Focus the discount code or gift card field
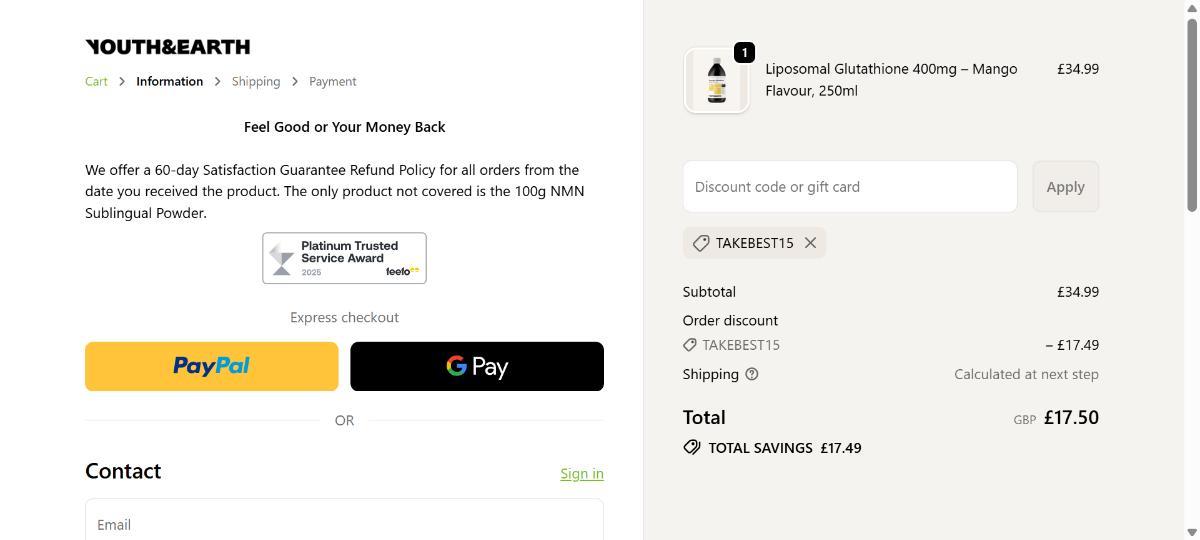The image size is (1200, 540). coord(849,187)
